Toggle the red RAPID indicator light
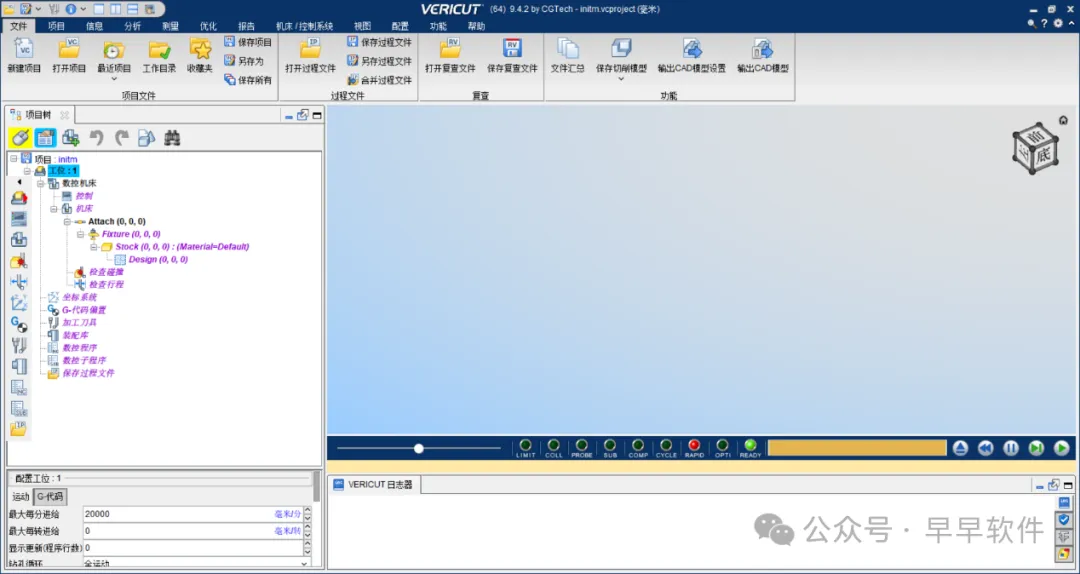Viewport: 1080px width, 574px height. pyautogui.click(x=694, y=445)
